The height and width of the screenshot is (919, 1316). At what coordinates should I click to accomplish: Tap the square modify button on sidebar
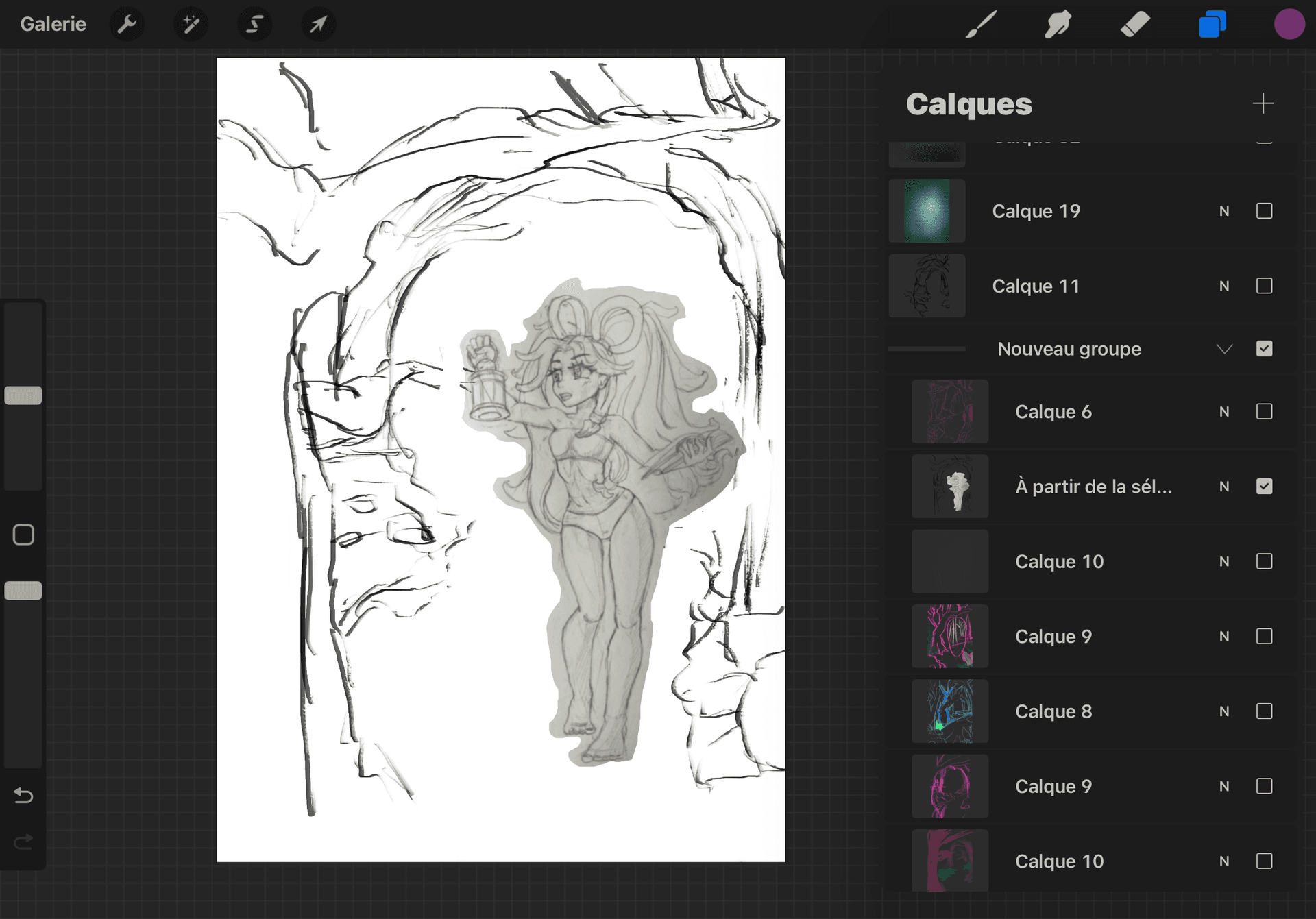tap(23, 535)
